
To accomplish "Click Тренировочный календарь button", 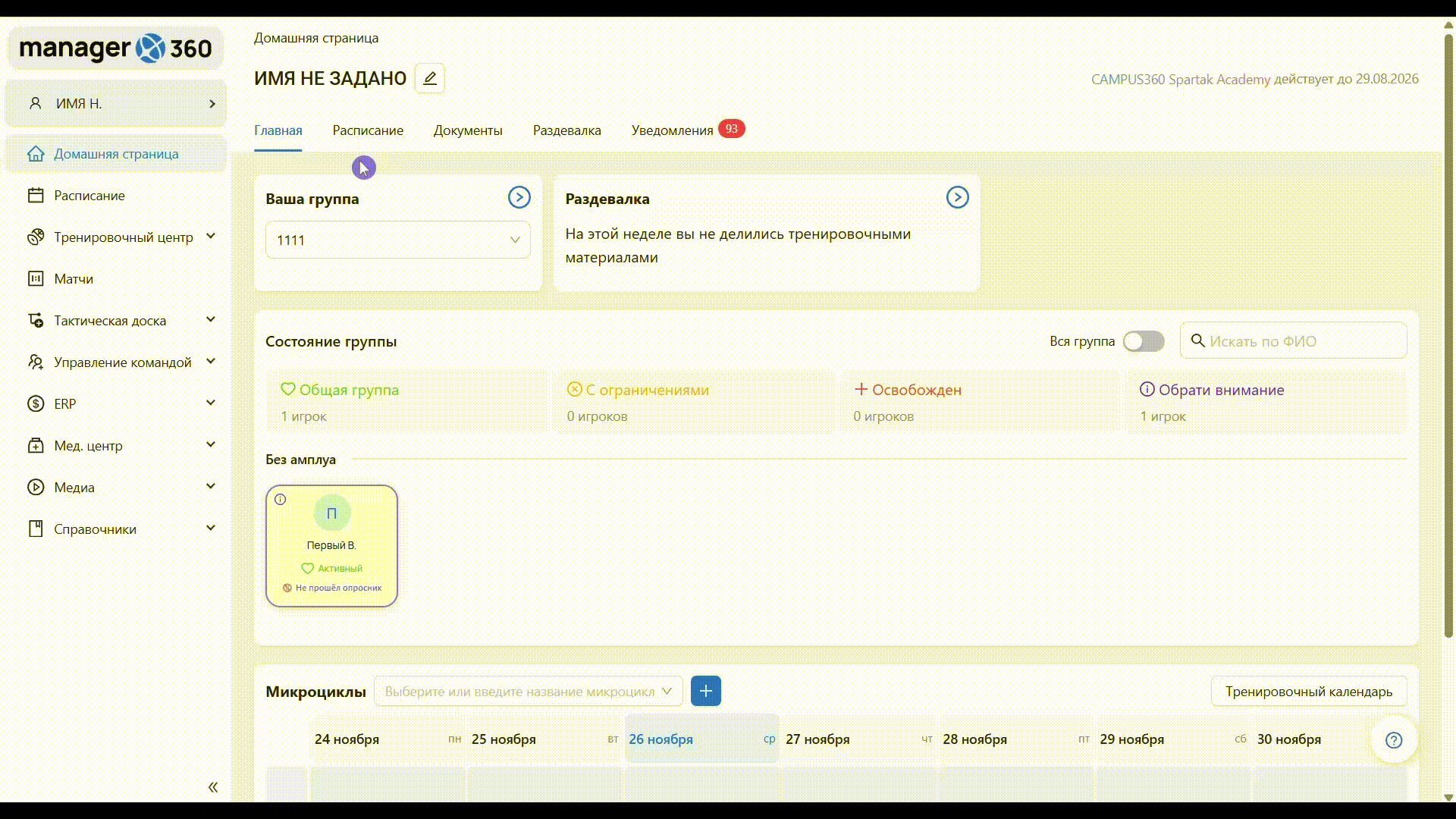I will click(x=1308, y=691).
